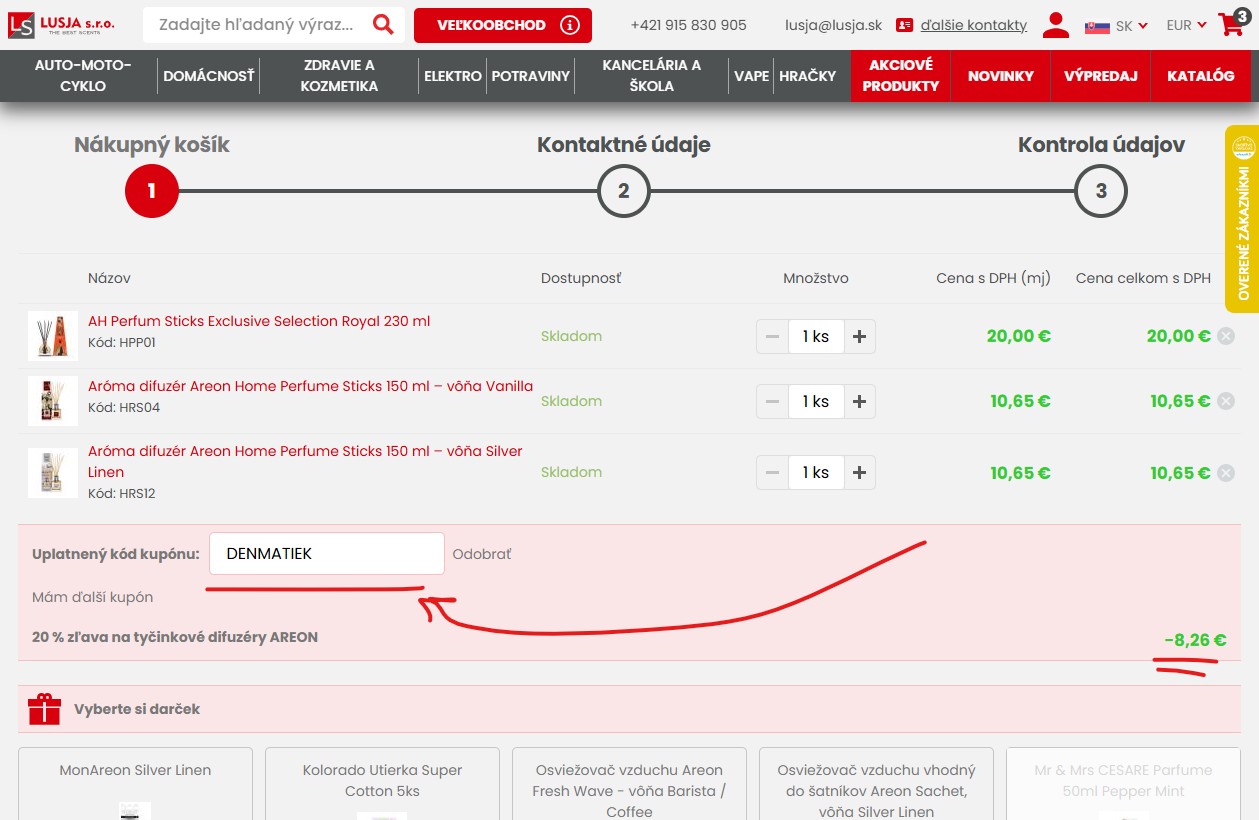Image resolution: width=1259 pixels, height=820 pixels.
Task: Open the Zdravie a kozmetika category
Action: point(339,76)
